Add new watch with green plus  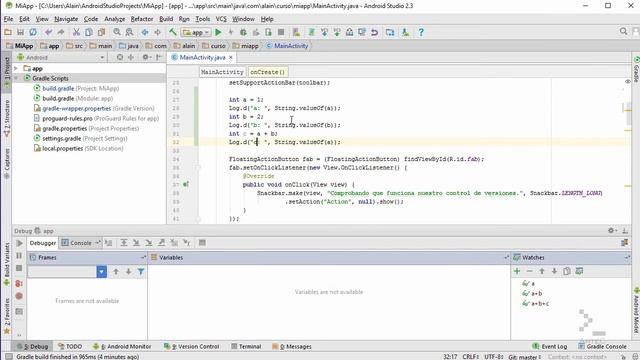tap(517, 271)
